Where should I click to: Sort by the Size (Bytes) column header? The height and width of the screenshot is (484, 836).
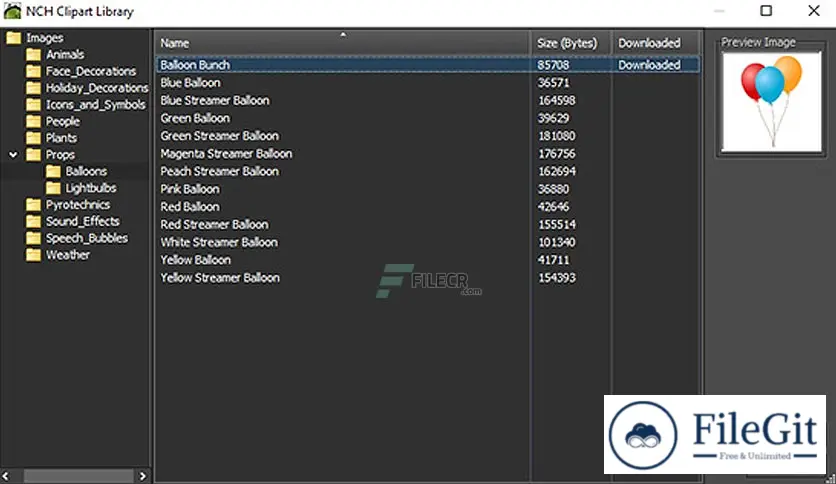[571, 42]
